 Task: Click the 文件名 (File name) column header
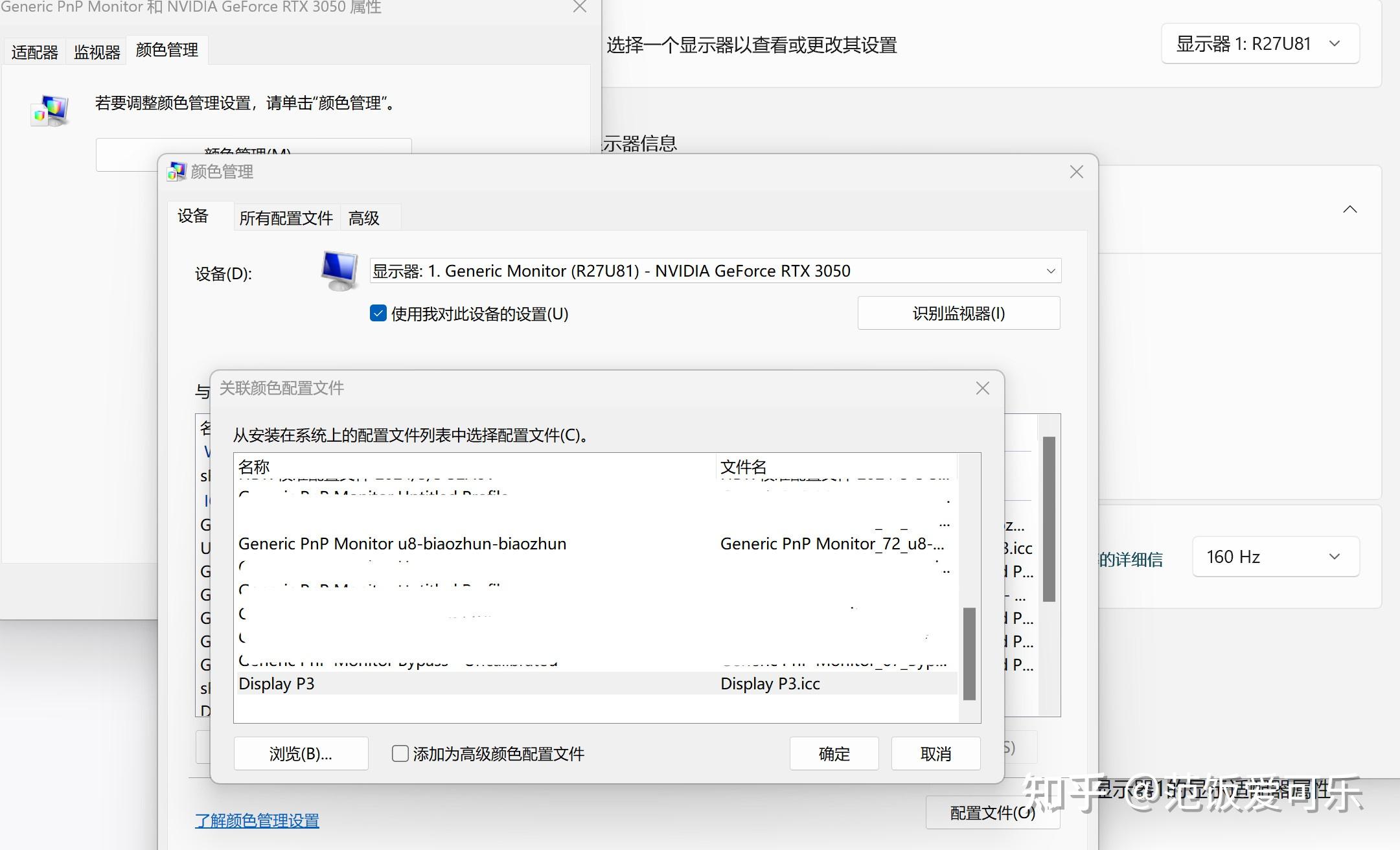tap(836, 466)
